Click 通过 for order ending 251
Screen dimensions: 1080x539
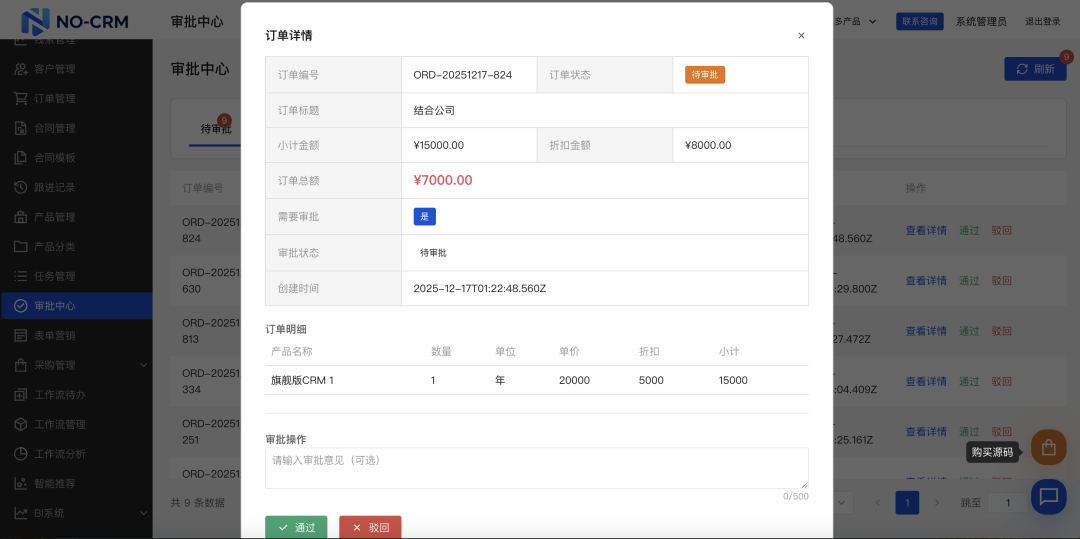(x=968, y=432)
